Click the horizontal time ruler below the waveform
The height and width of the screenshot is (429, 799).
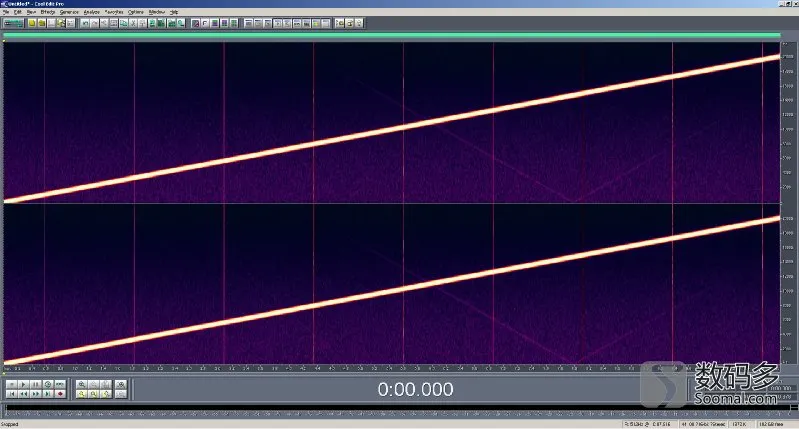391,368
